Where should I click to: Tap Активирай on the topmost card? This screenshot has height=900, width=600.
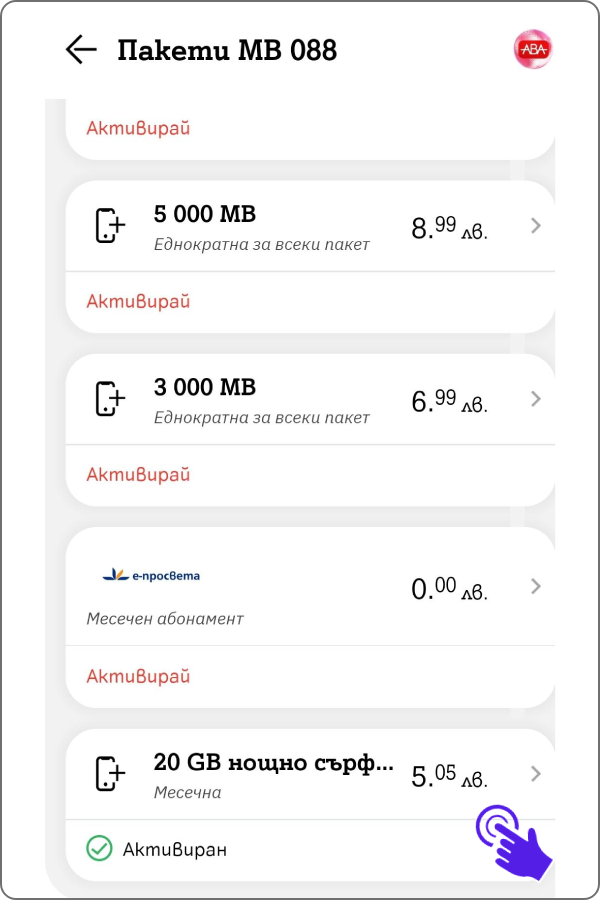tap(138, 128)
